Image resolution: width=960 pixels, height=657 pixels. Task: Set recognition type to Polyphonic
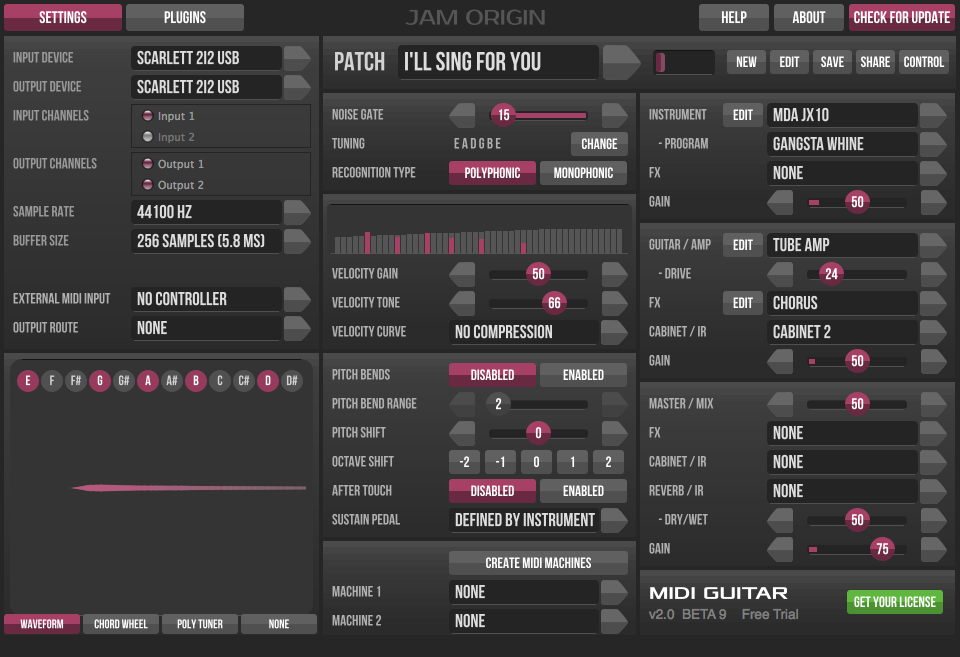pos(492,173)
